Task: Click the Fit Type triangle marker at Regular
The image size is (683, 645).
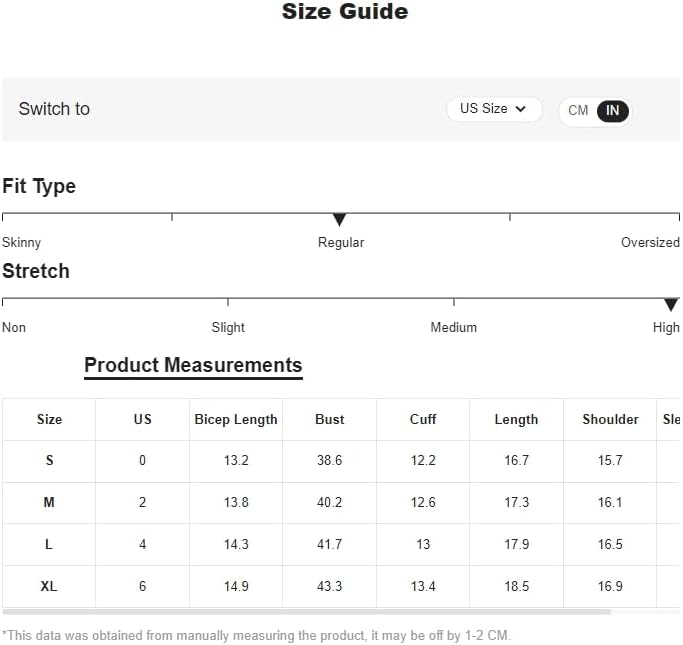Action: point(339,220)
